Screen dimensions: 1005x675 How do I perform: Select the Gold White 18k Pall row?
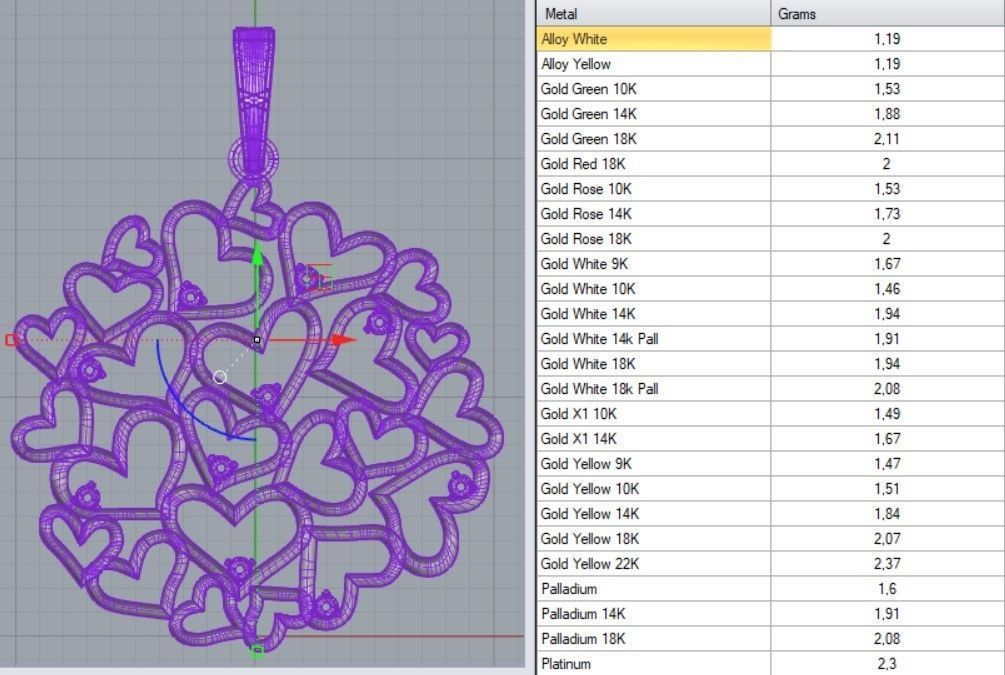(x=770, y=389)
